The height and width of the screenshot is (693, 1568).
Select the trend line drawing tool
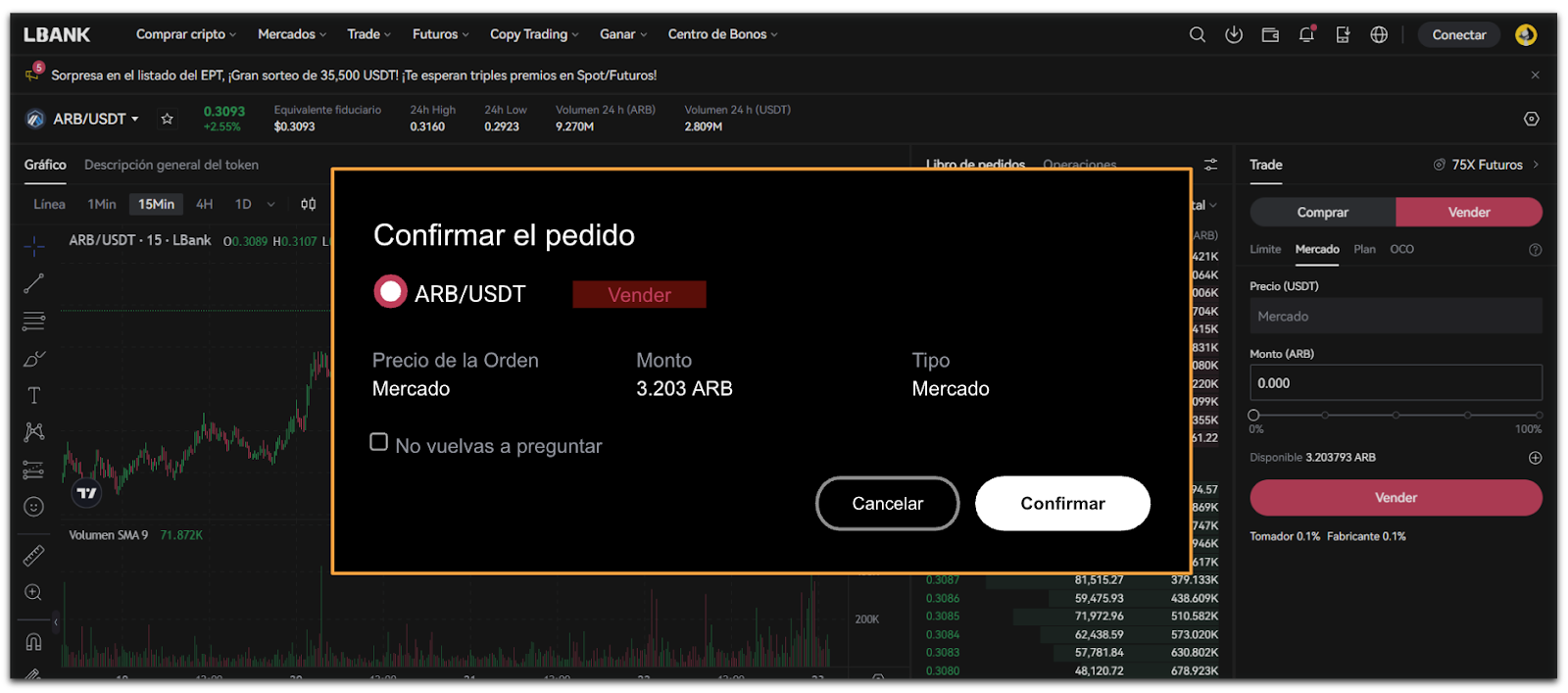(x=34, y=283)
